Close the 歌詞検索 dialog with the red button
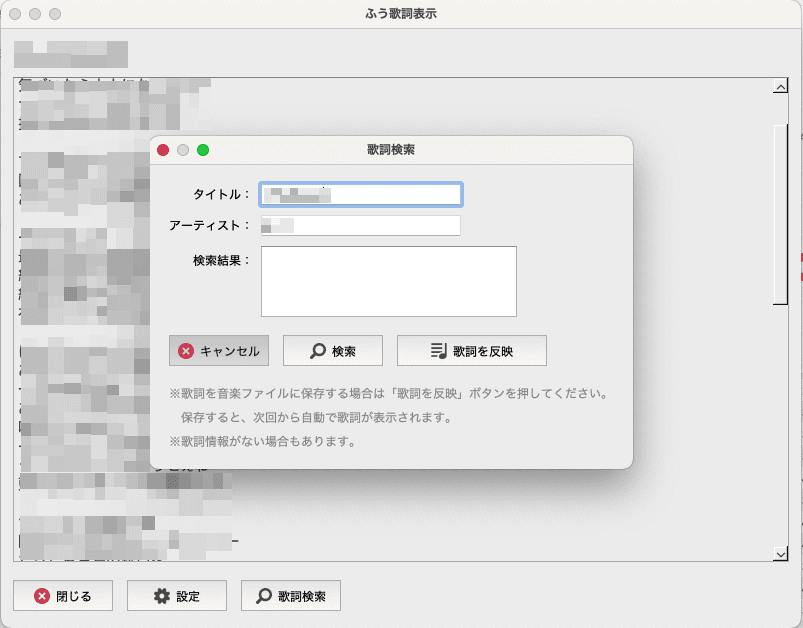Screen dimensions: 803x628 [163, 150]
